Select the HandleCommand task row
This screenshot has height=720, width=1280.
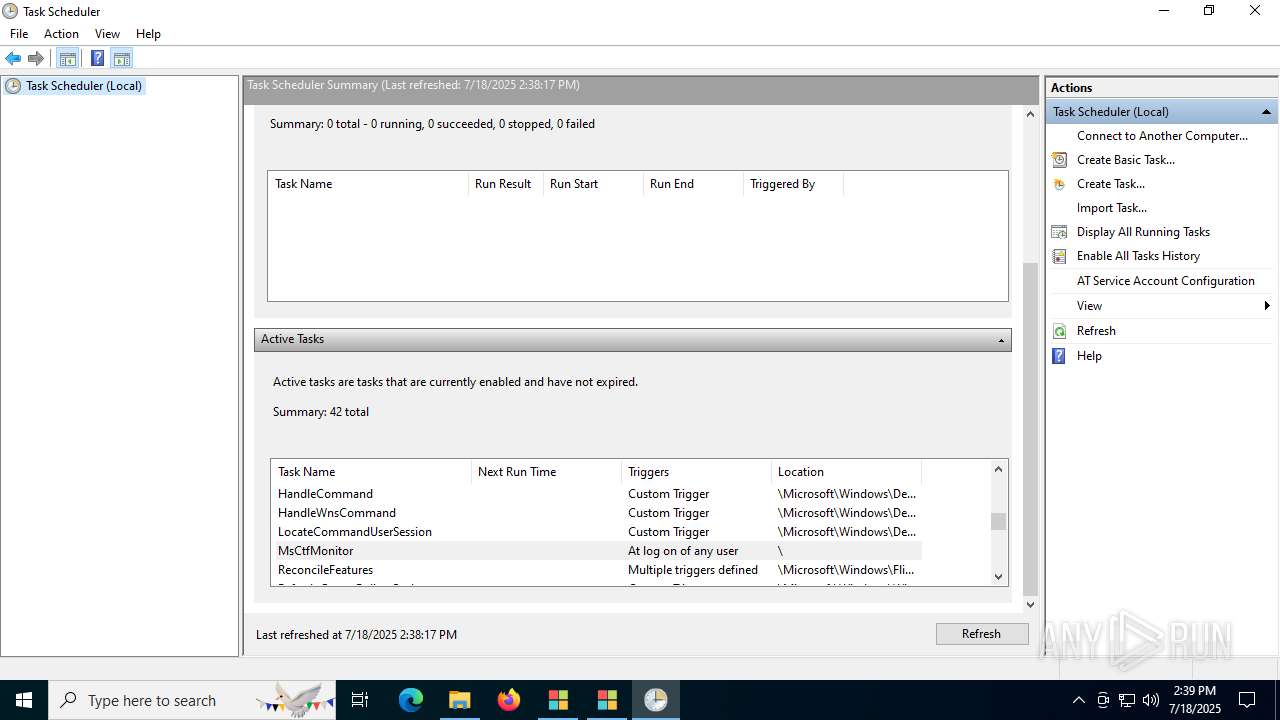[596, 494]
